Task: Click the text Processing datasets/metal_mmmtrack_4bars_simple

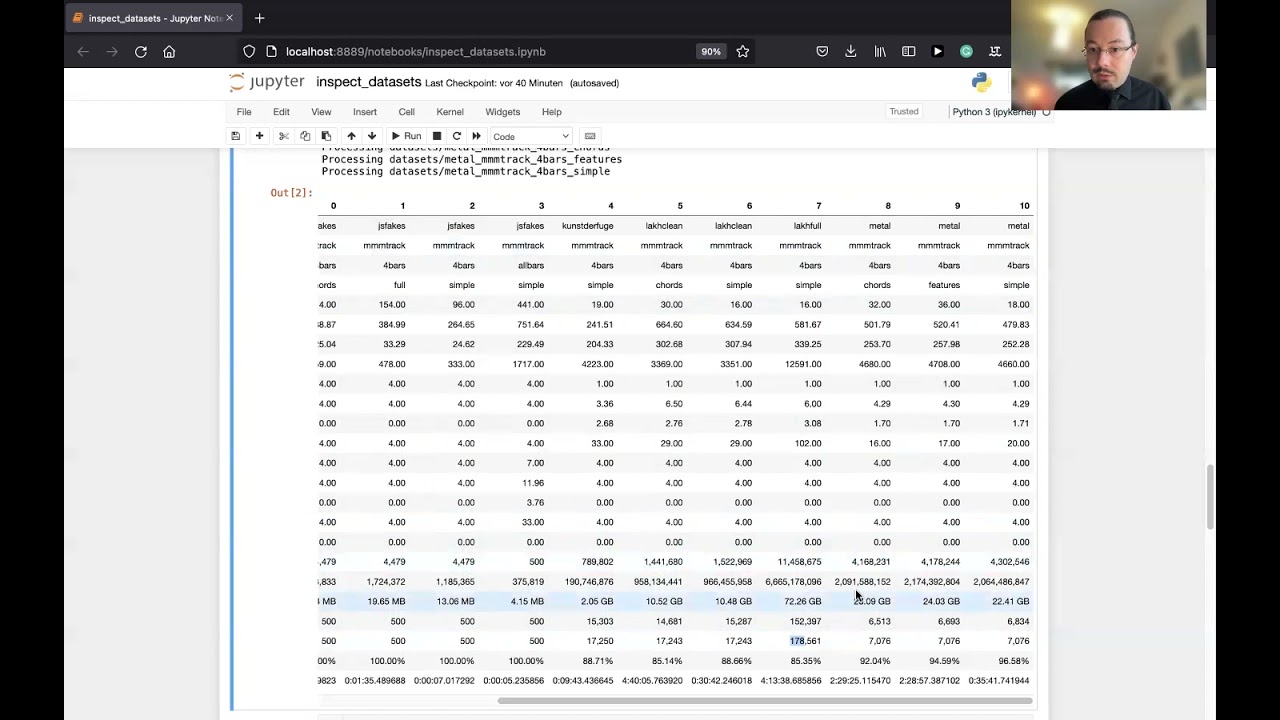Action: 465,172
